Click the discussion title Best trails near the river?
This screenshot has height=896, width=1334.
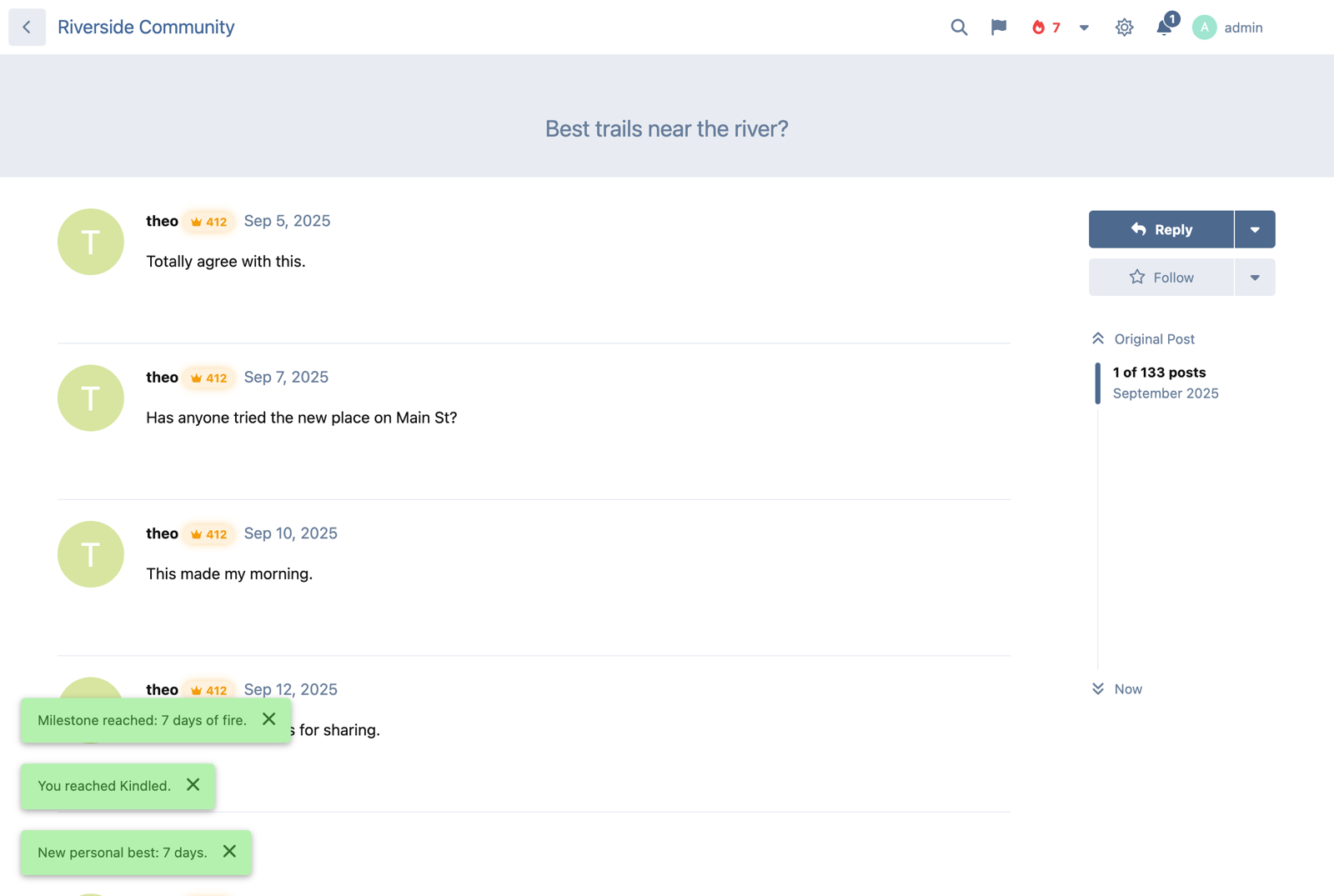(667, 129)
